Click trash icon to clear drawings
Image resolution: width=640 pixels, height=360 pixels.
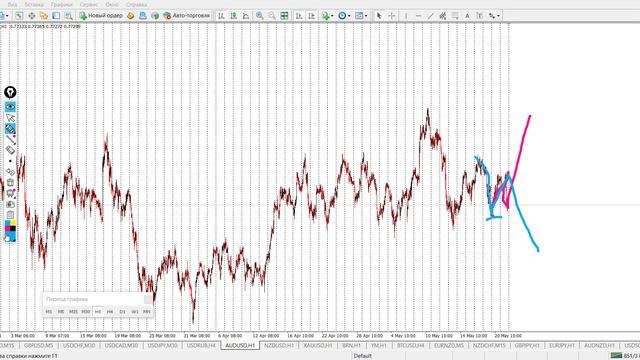click(10, 182)
